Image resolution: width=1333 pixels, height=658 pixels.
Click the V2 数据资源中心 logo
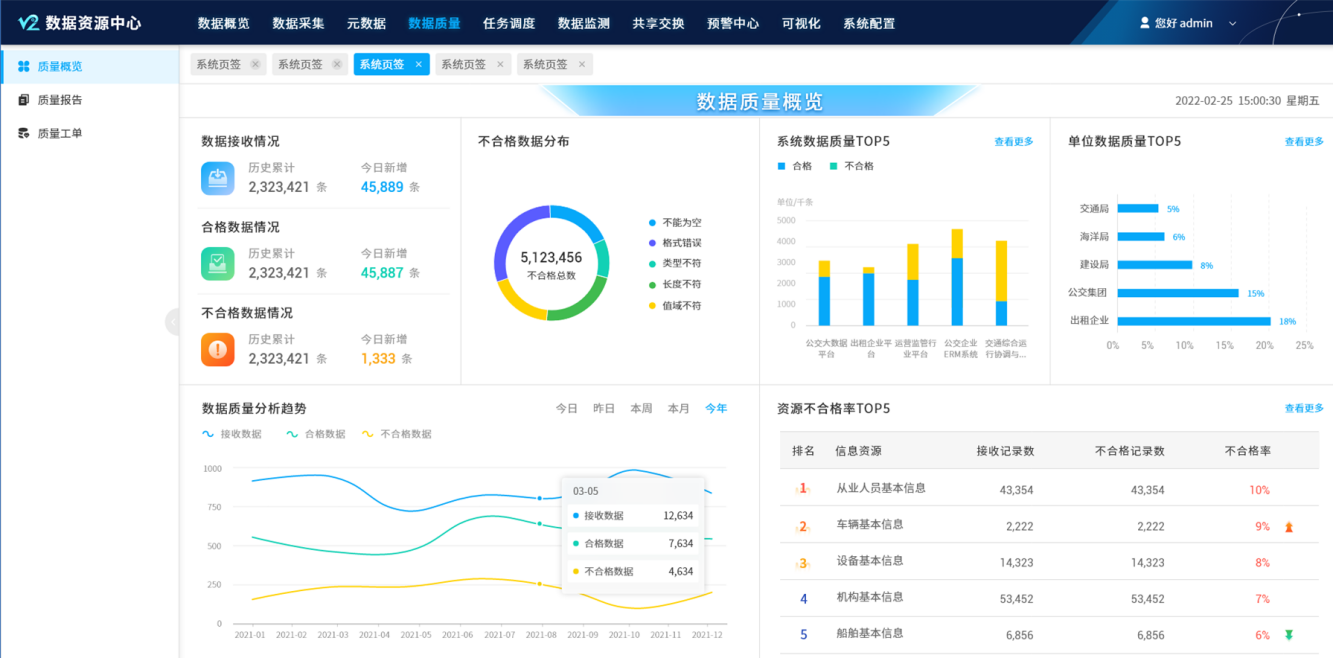(80, 23)
